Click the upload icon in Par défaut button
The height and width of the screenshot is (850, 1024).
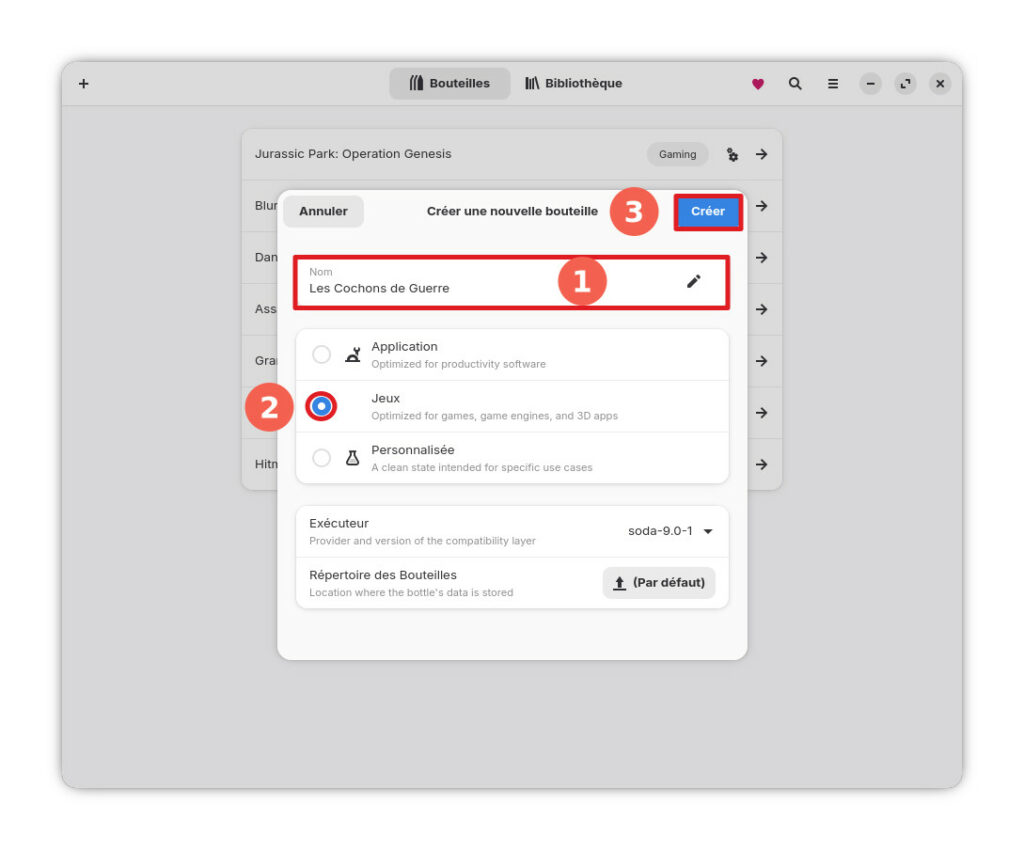coord(620,583)
